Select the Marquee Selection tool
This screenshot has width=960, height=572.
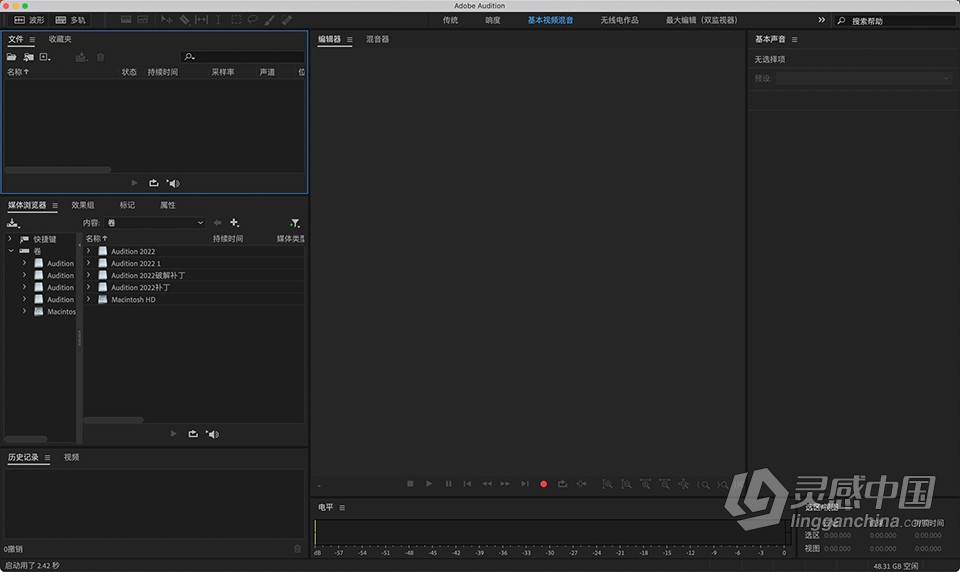(236, 20)
